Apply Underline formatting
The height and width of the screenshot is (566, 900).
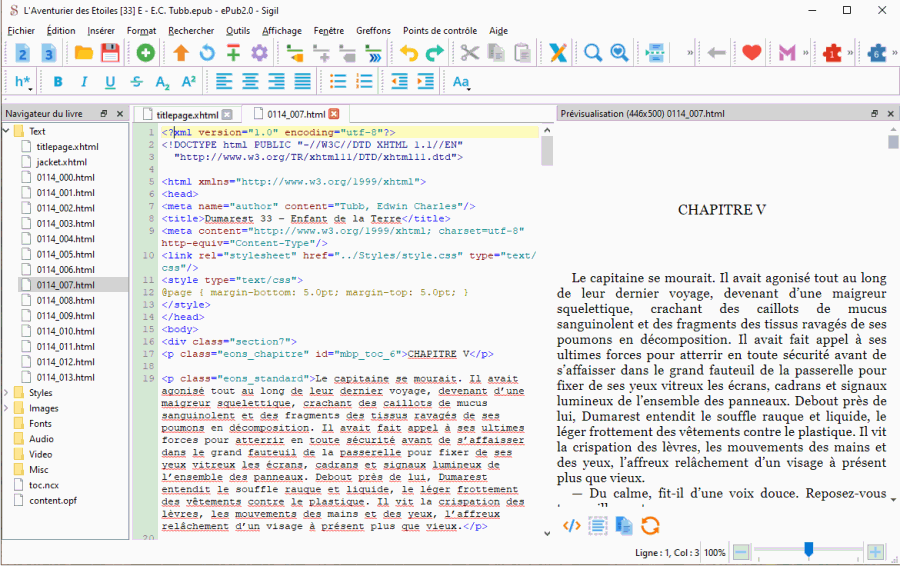tap(110, 82)
